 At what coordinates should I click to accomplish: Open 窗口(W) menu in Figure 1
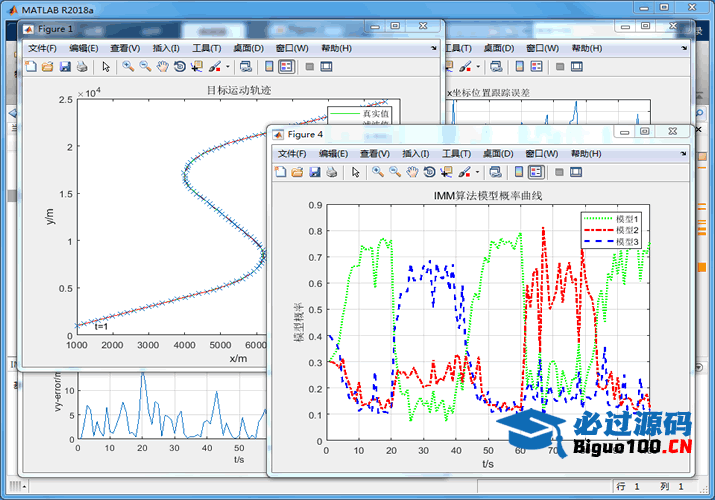pos(292,48)
